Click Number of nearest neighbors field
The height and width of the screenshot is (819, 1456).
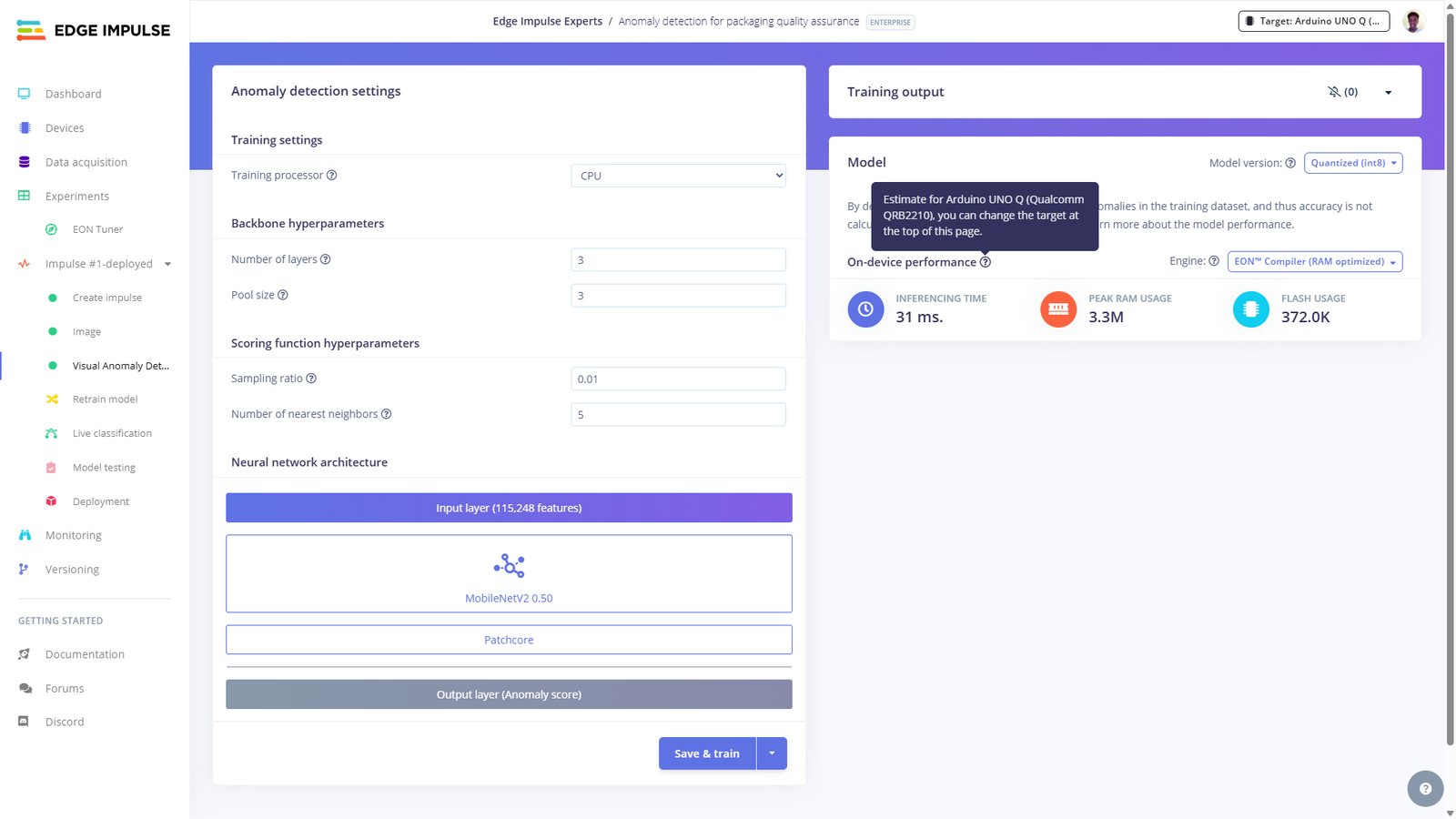click(x=678, y=414)
